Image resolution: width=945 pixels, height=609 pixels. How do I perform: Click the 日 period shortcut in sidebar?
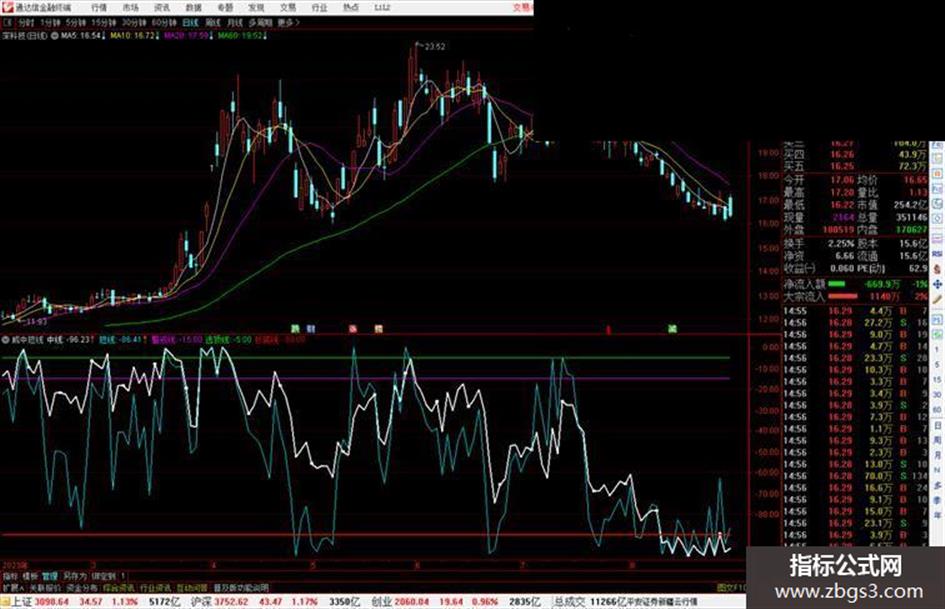(937, 426)
